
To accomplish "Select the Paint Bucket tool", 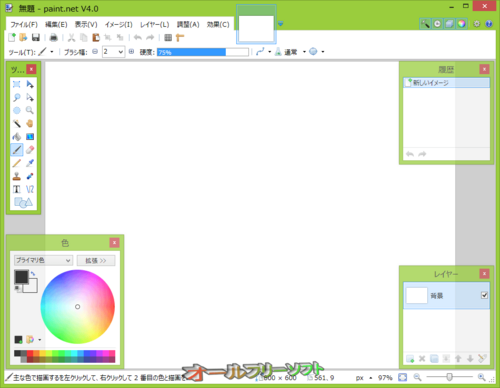I will click(x=17, y=137).
